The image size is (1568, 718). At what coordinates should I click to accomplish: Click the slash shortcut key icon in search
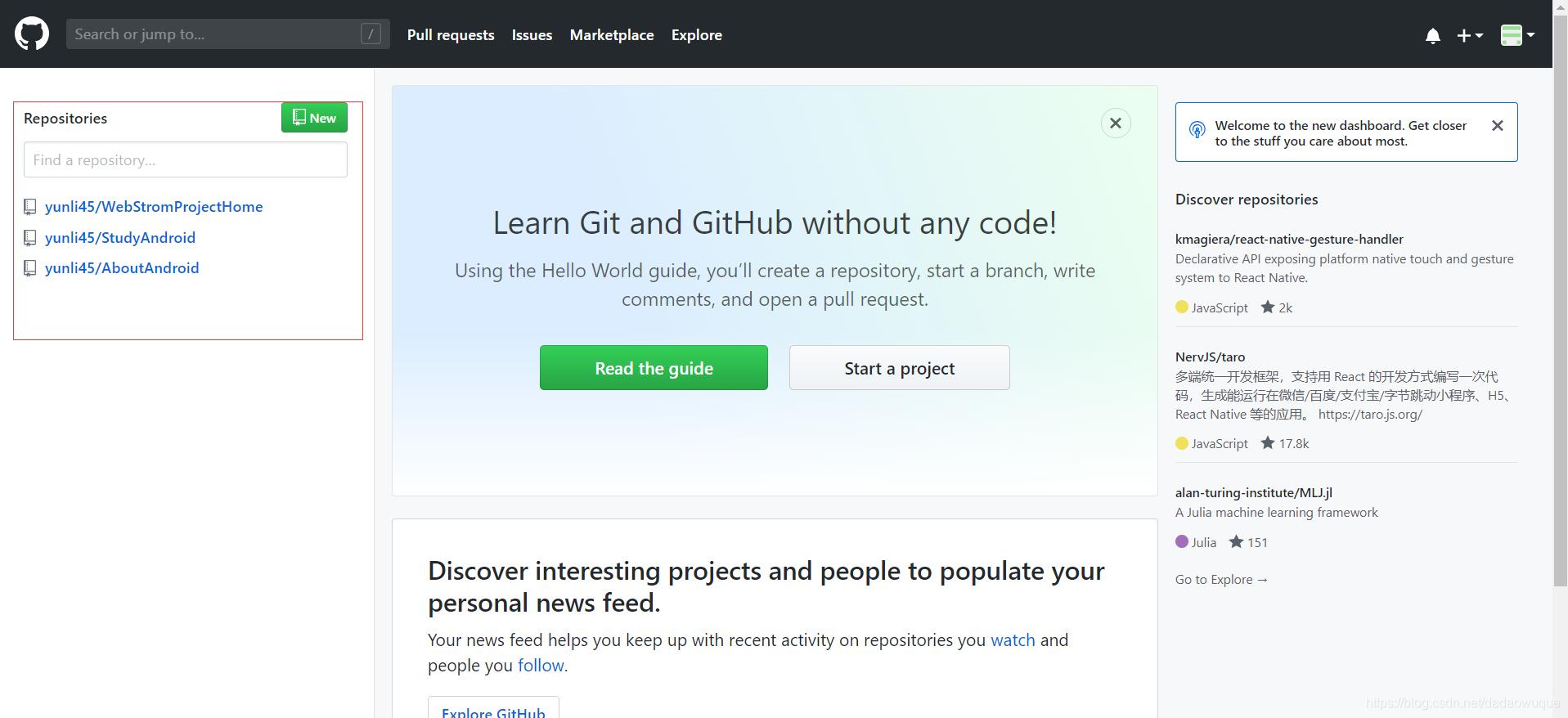click(371, 34)
